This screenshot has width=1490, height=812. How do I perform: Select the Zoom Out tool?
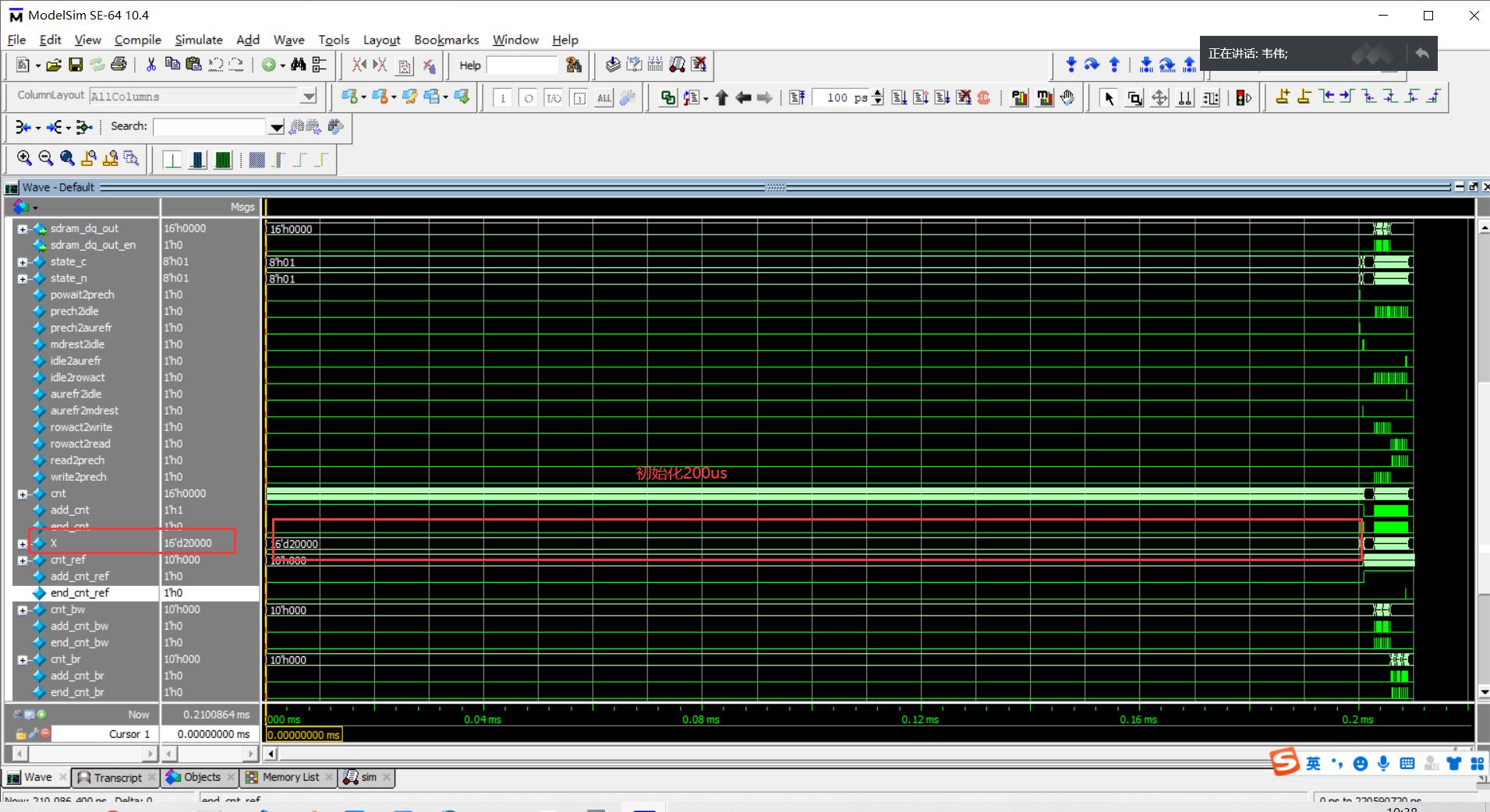click(x=45, y=158)
